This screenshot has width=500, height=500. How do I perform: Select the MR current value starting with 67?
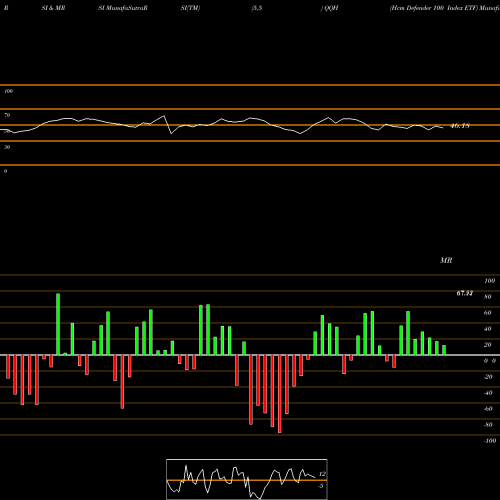click(x=464, y=293)
